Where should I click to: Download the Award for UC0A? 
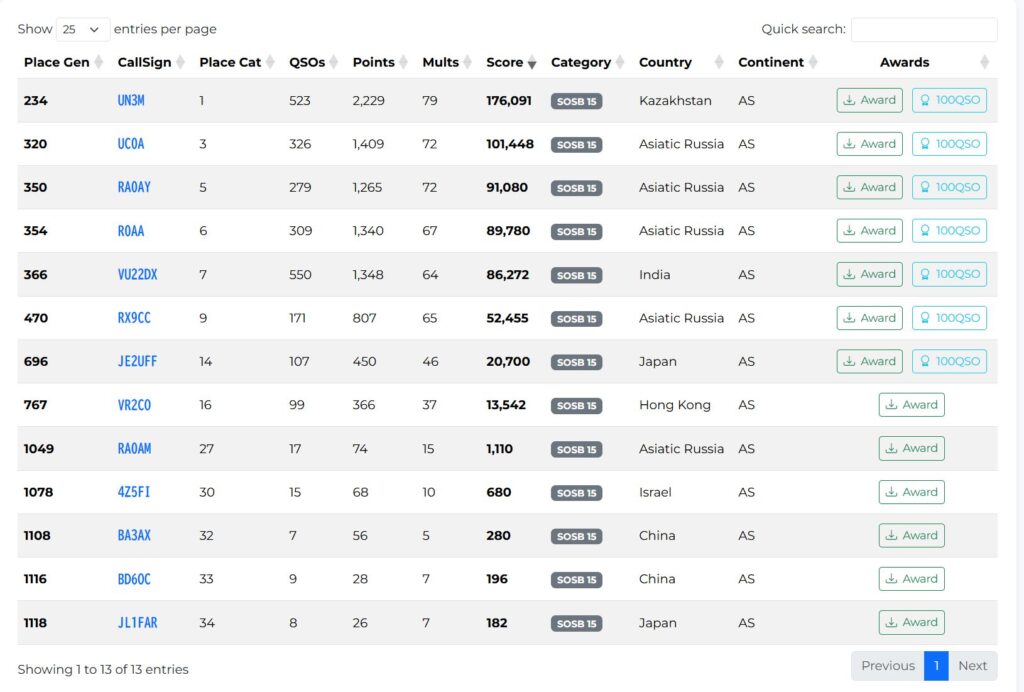870,144
